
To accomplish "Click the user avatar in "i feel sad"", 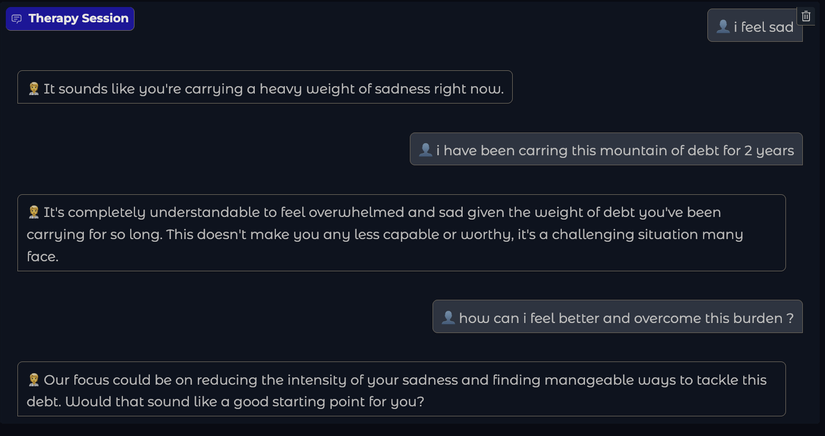I will 723,27.
